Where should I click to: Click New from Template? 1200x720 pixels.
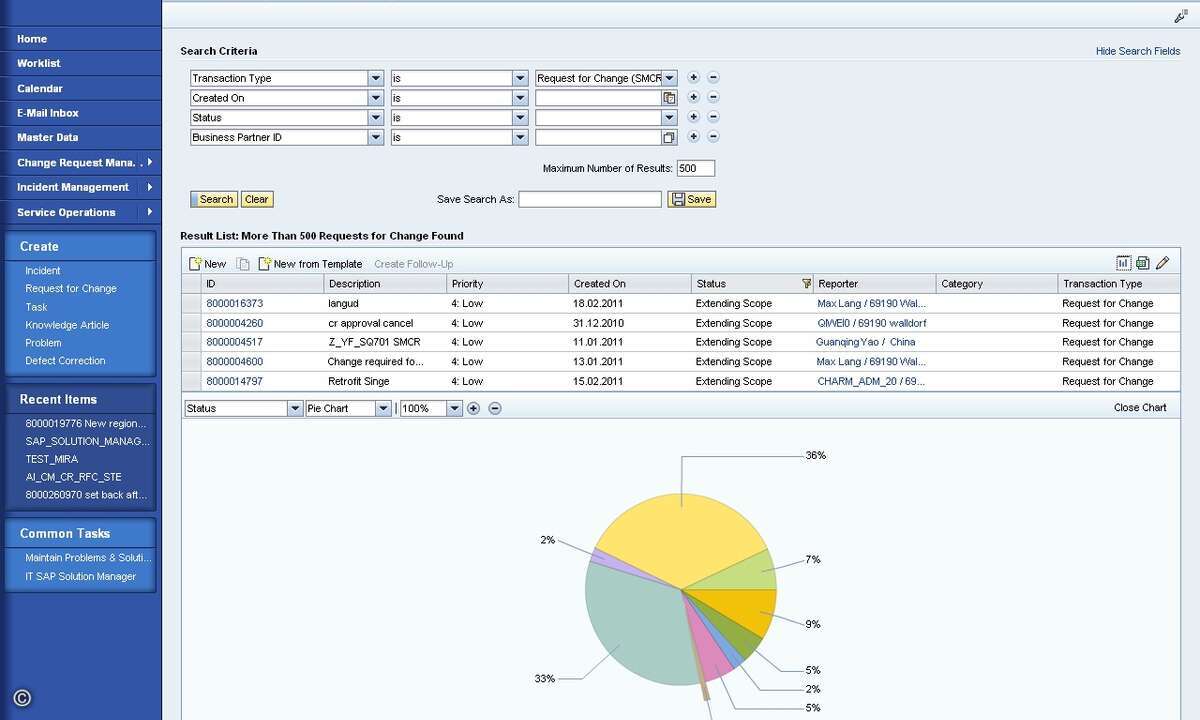(310, 264)
